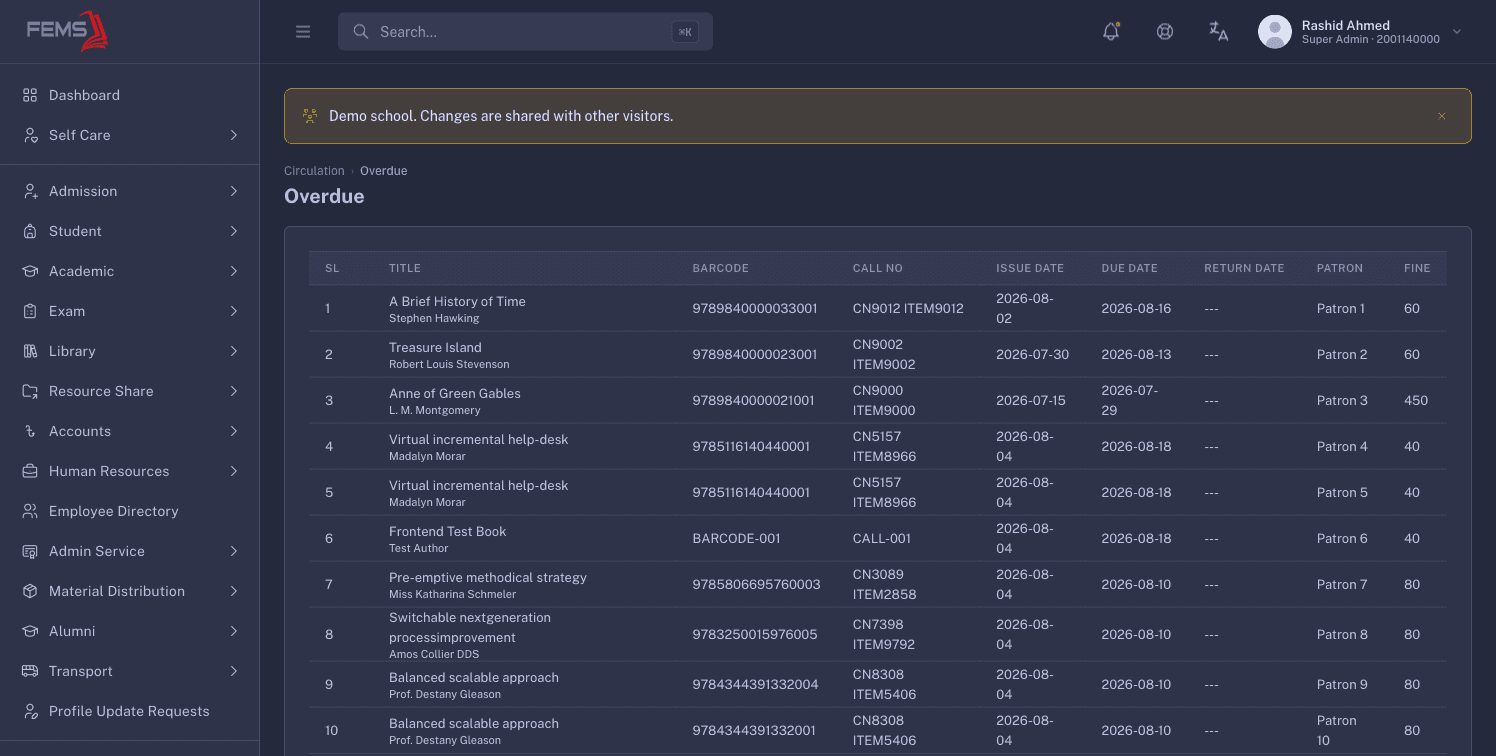Click the Exam clipboard icon
The image size is (1496, 756).
30,311
